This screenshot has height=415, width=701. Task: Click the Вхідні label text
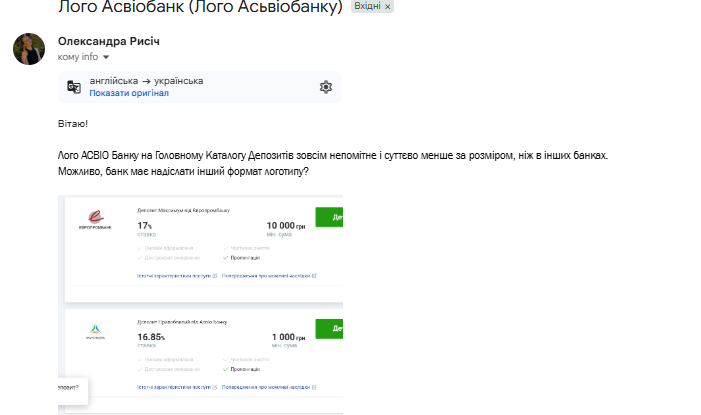point(367,6)
